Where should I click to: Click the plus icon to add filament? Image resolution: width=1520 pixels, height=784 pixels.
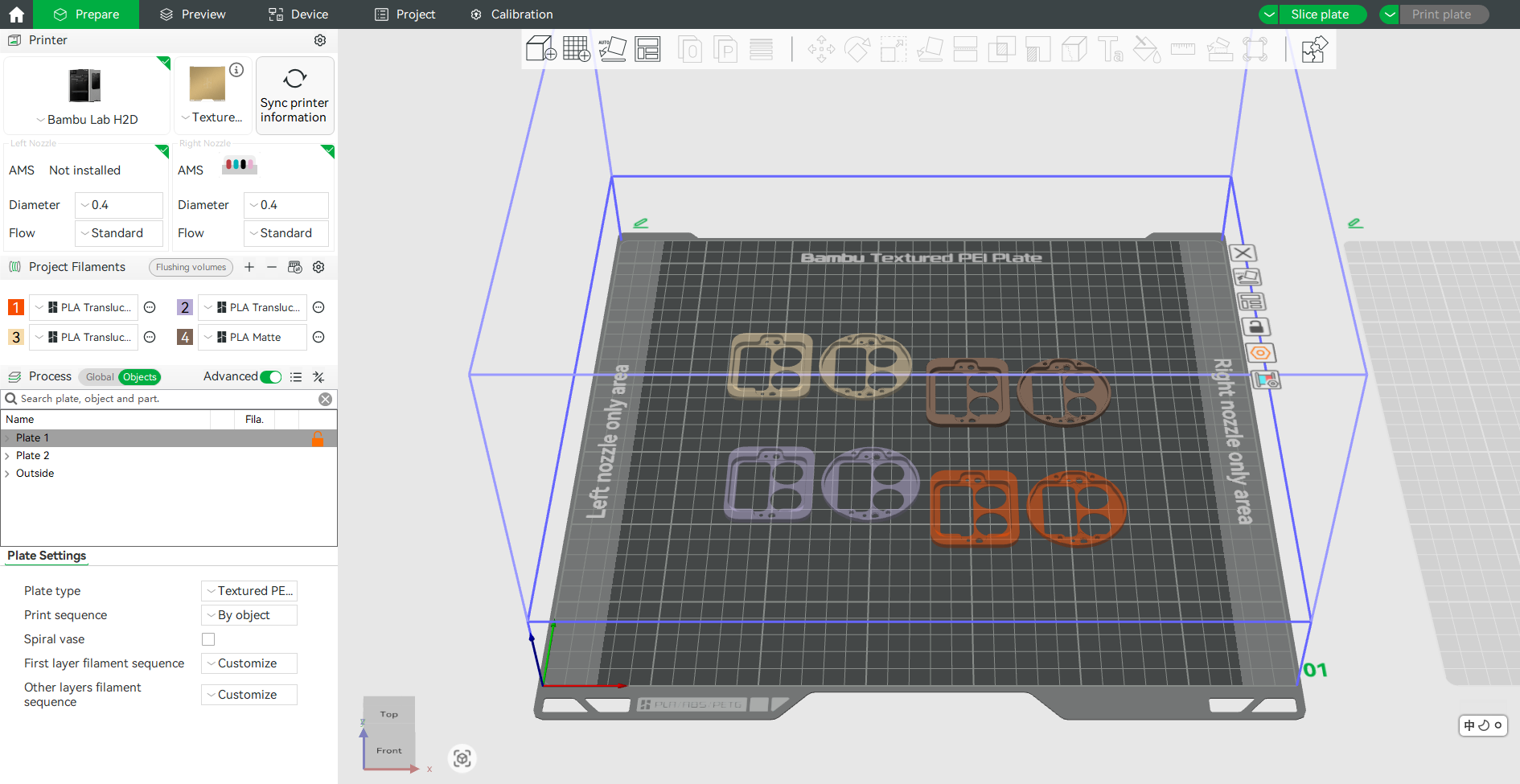point(249,267)
